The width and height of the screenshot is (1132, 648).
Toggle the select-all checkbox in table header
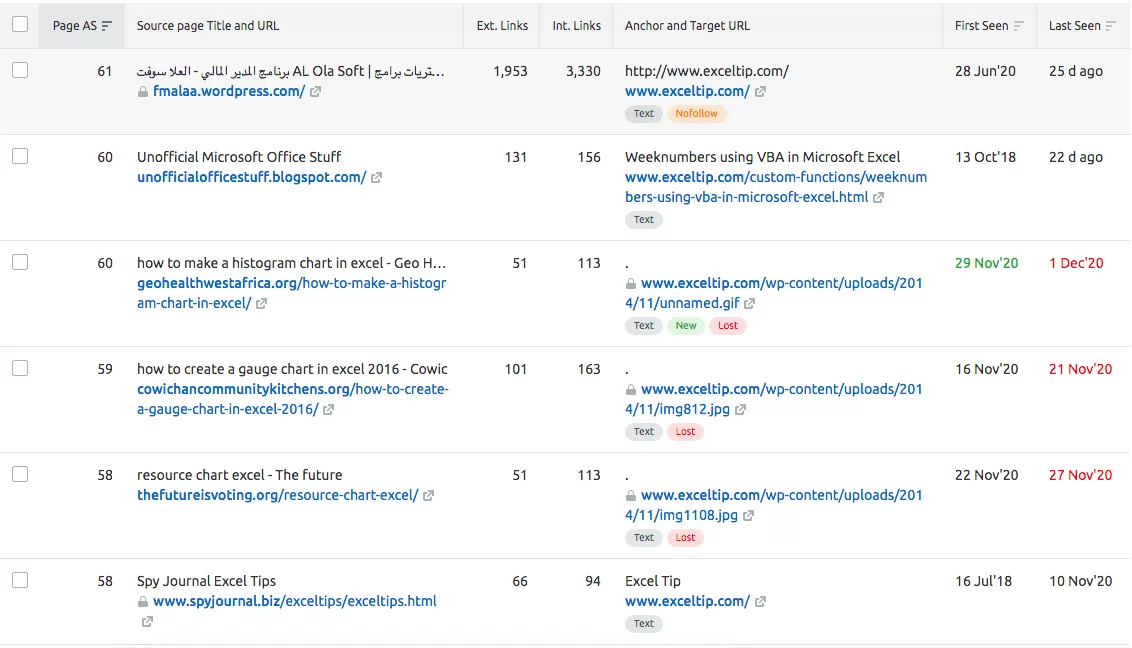(20, 25)
